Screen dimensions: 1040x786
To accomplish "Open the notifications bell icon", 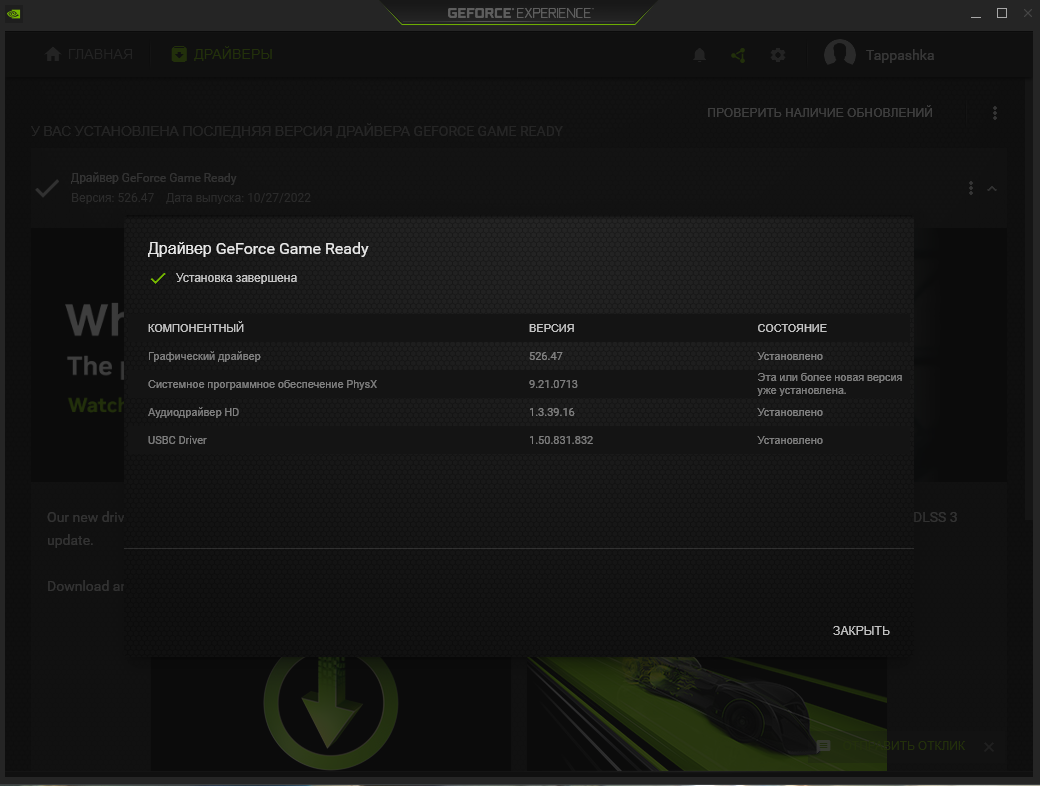I will [699, 55].
